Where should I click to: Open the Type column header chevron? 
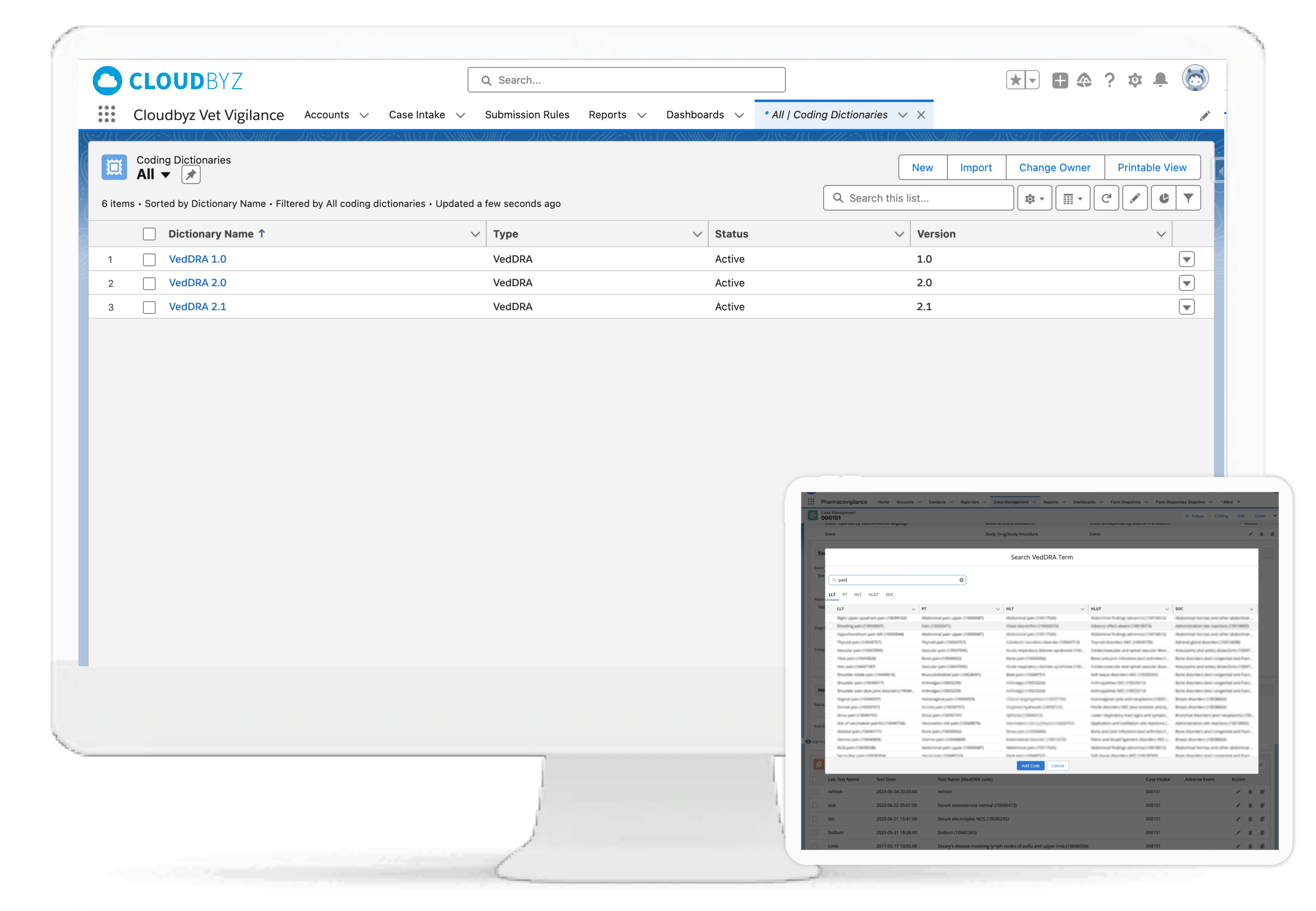pos(697,234)
